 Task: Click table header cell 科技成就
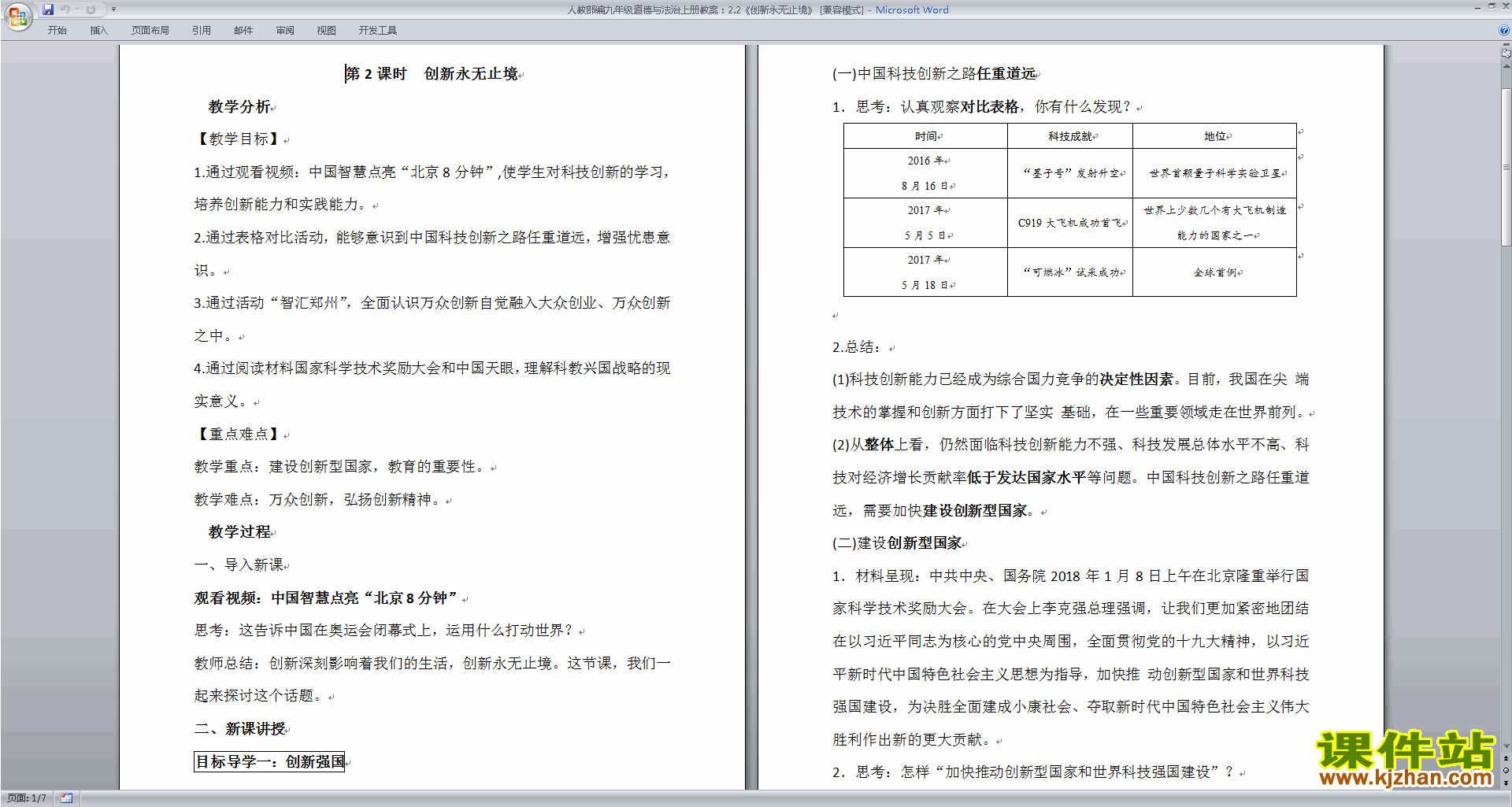point(1069,136)
